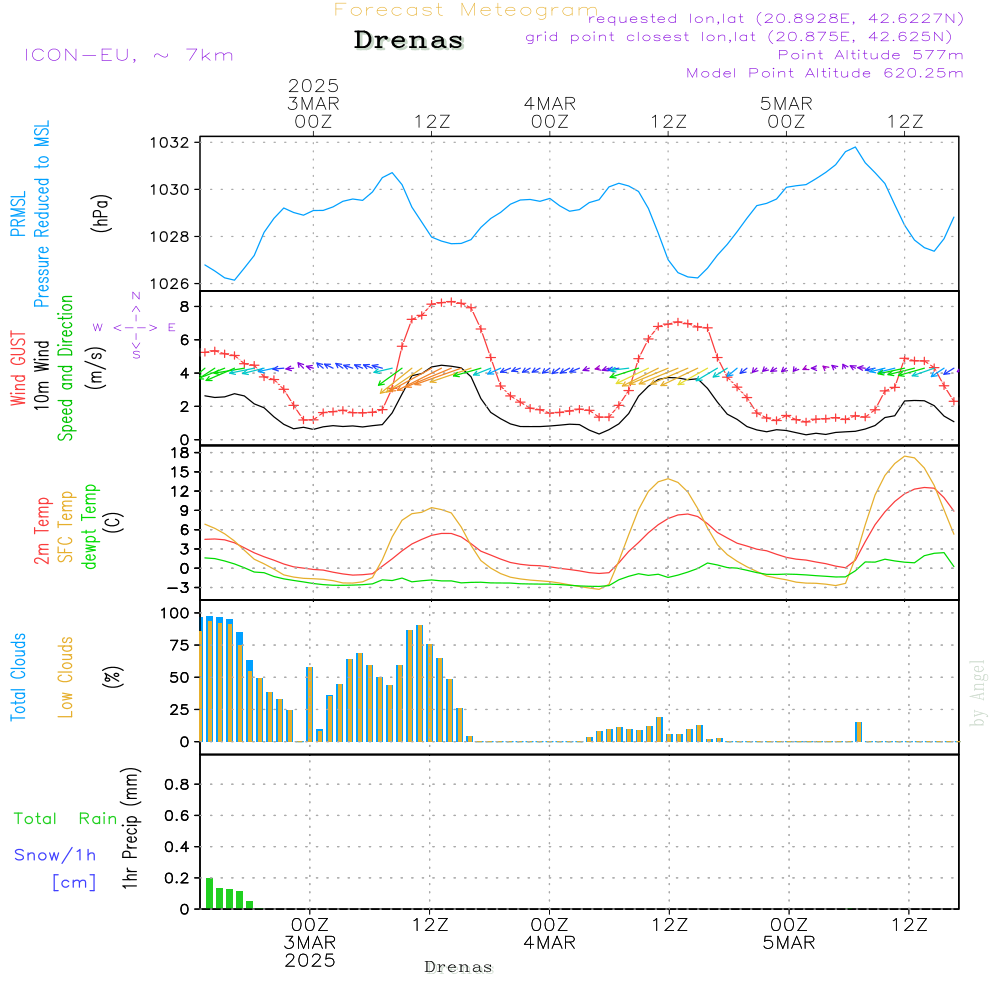The image size is (1000, 1000).
Task: Click the top '4MAR 00Z' time label
Action: point(550,112)
